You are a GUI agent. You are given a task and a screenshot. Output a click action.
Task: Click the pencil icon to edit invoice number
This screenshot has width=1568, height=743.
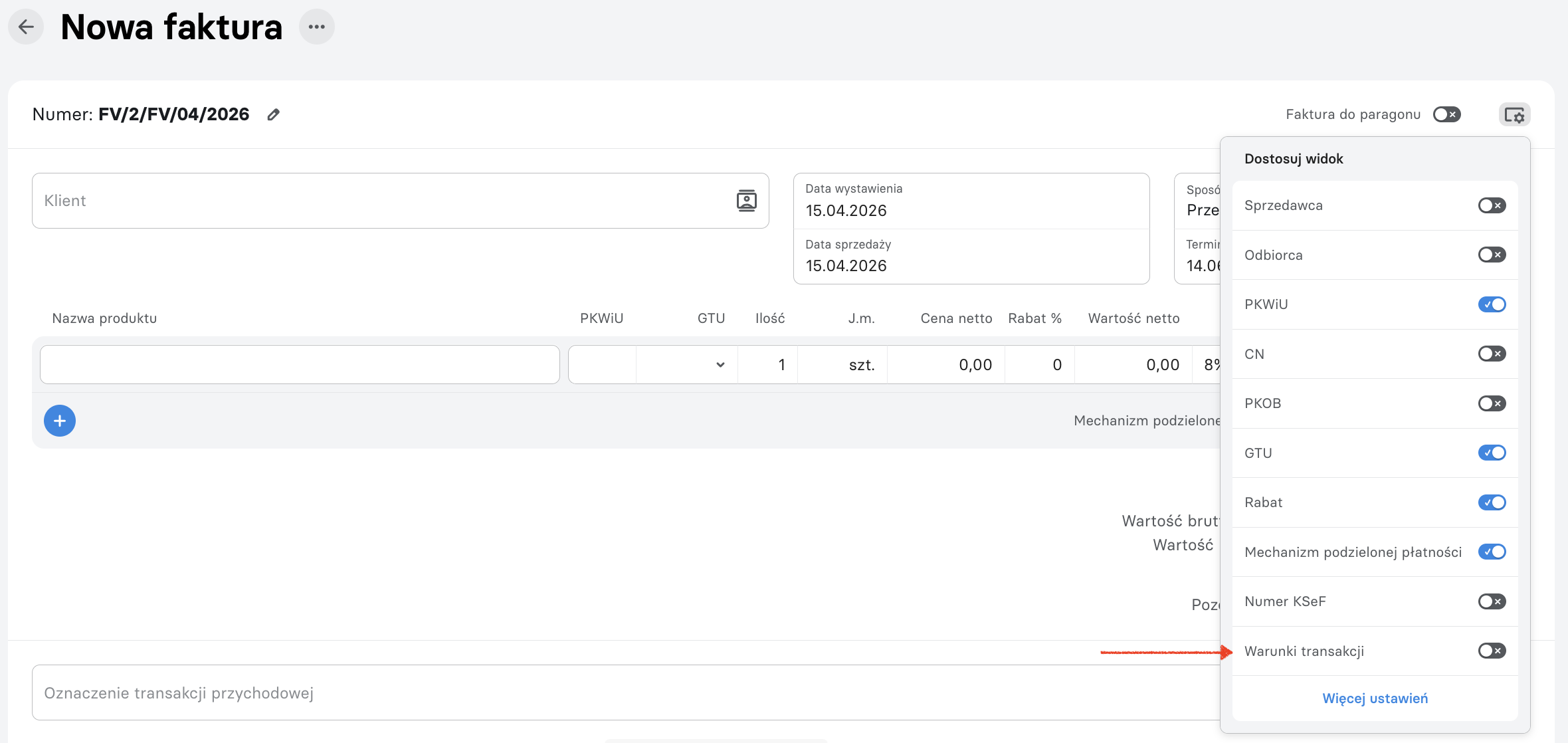pyautogui.click(x=273, y=115)
